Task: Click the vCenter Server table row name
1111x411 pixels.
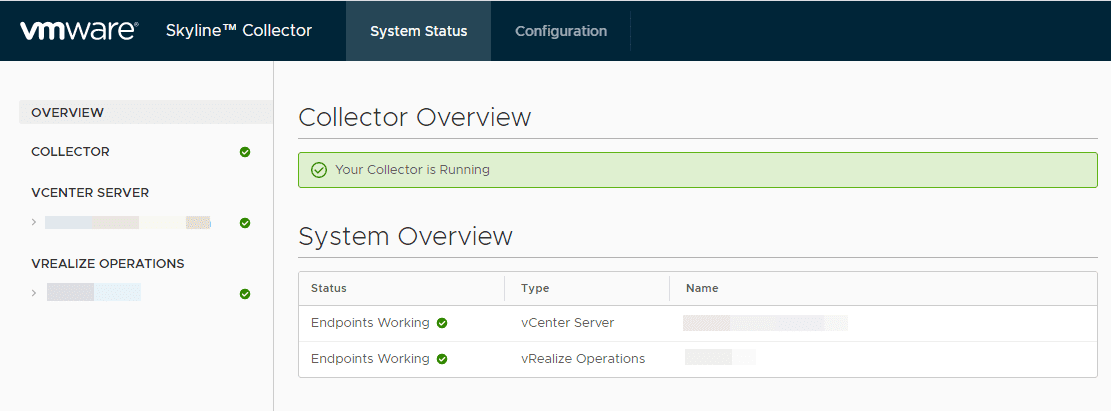Action: pyautogui.click(x=765, y=323)
